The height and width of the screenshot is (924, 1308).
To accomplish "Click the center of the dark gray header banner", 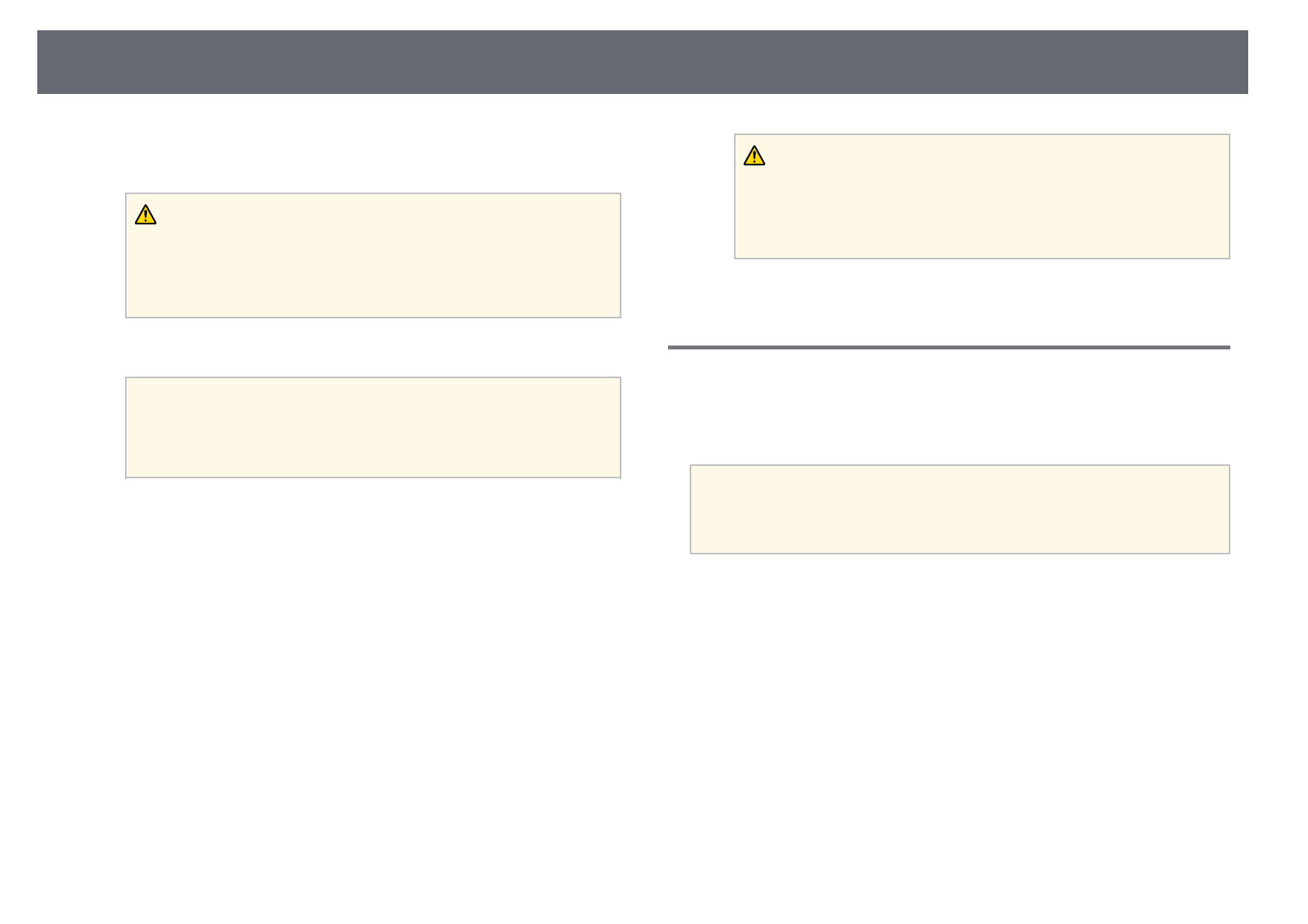I will [x=642, y=62].
